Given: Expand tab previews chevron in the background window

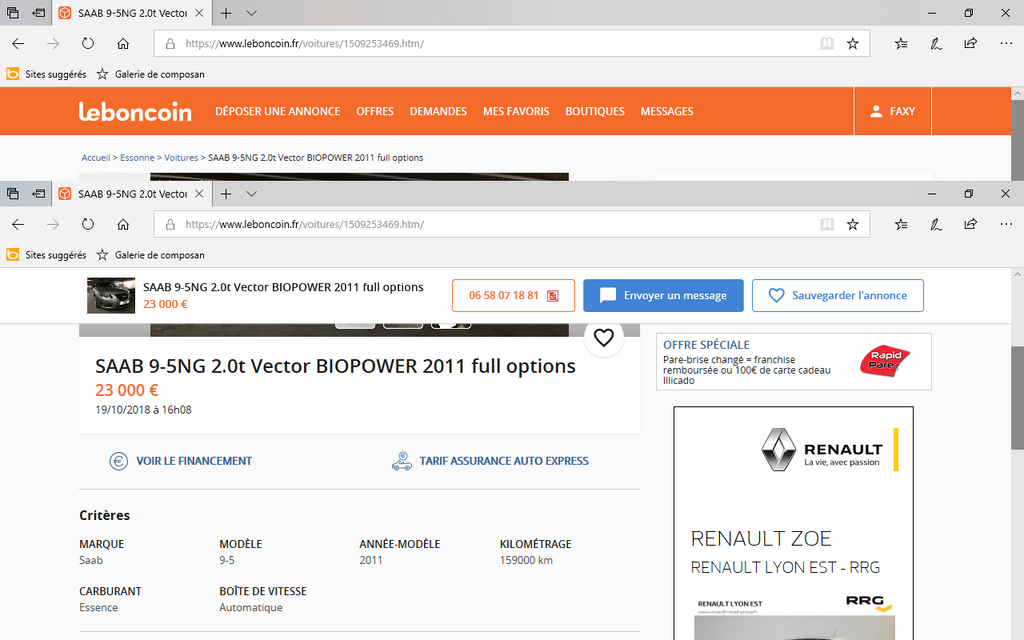Looking at the screenshot, I should point(251,13).
